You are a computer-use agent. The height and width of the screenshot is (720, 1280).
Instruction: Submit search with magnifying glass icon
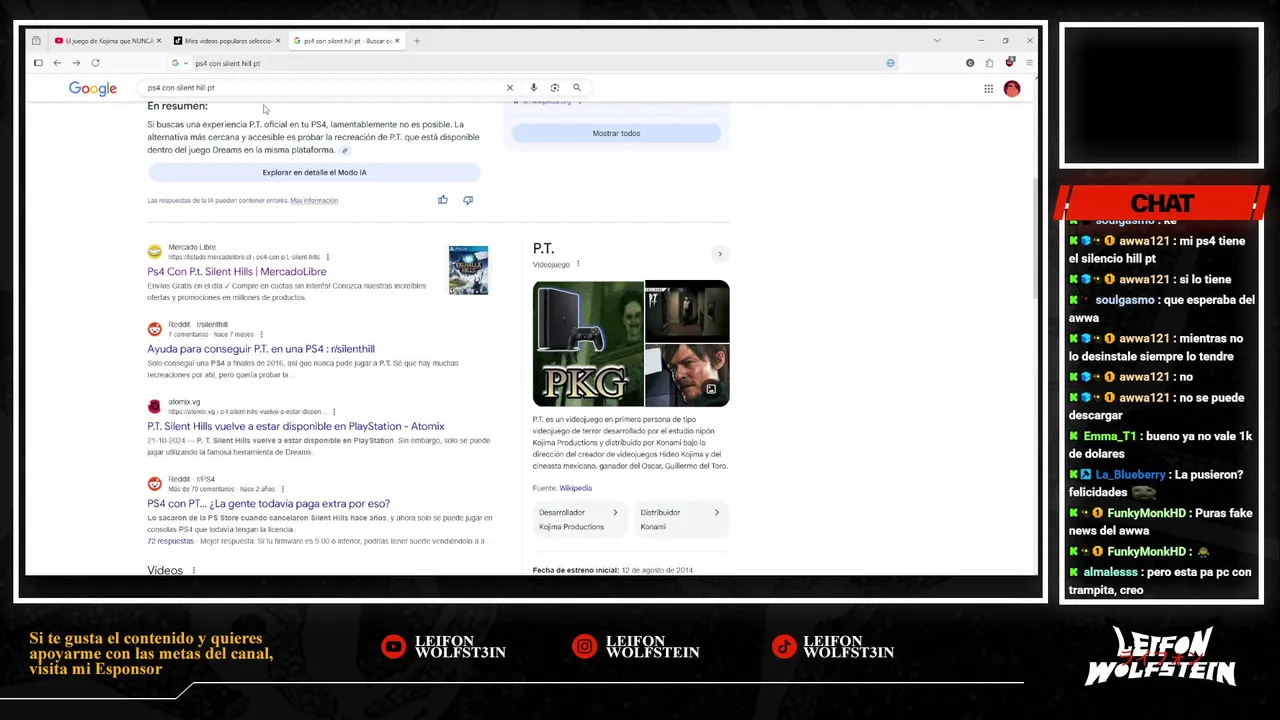(x=577, y=88)
